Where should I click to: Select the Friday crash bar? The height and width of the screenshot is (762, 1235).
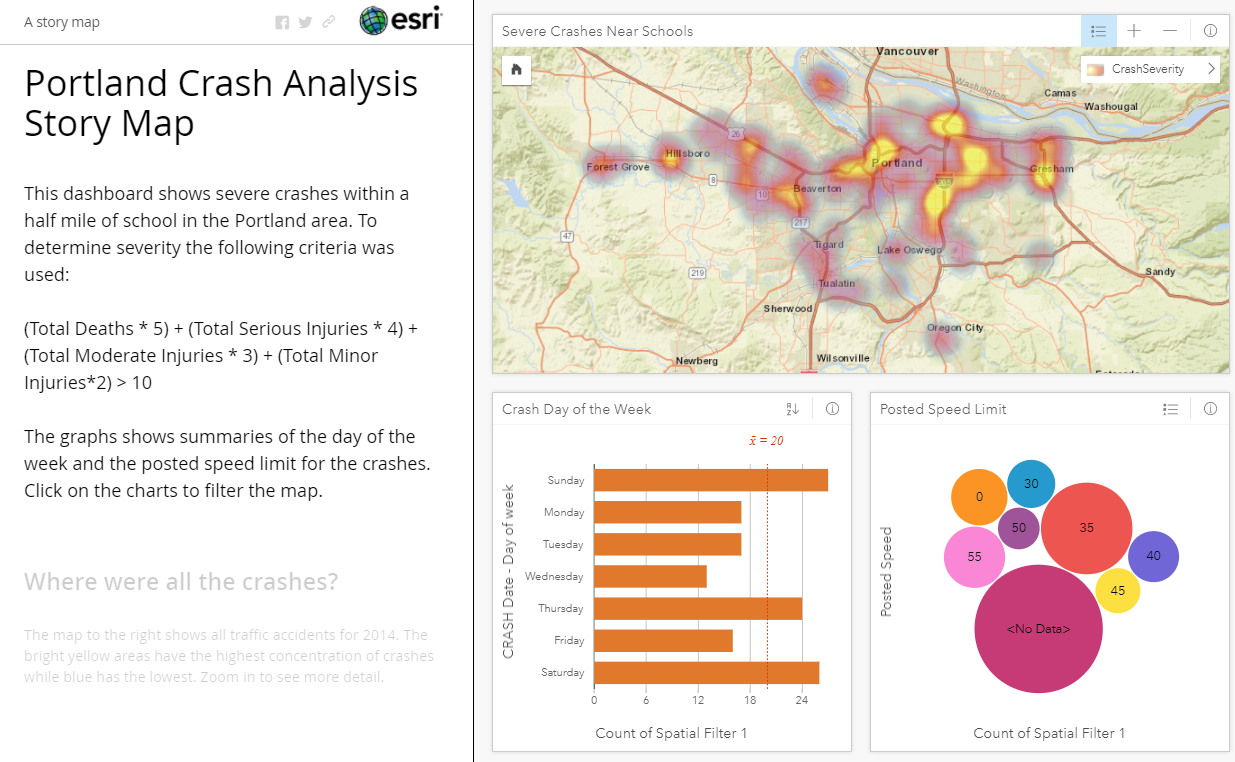[663, 640]
